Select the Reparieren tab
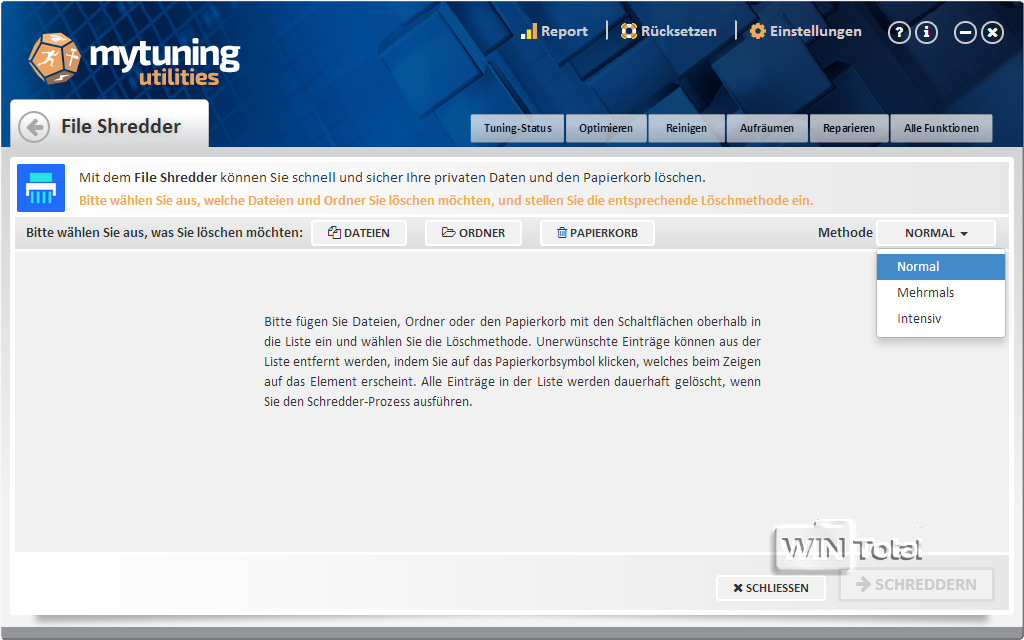This screenshot has height=640, width=1024. click(849, 128)
